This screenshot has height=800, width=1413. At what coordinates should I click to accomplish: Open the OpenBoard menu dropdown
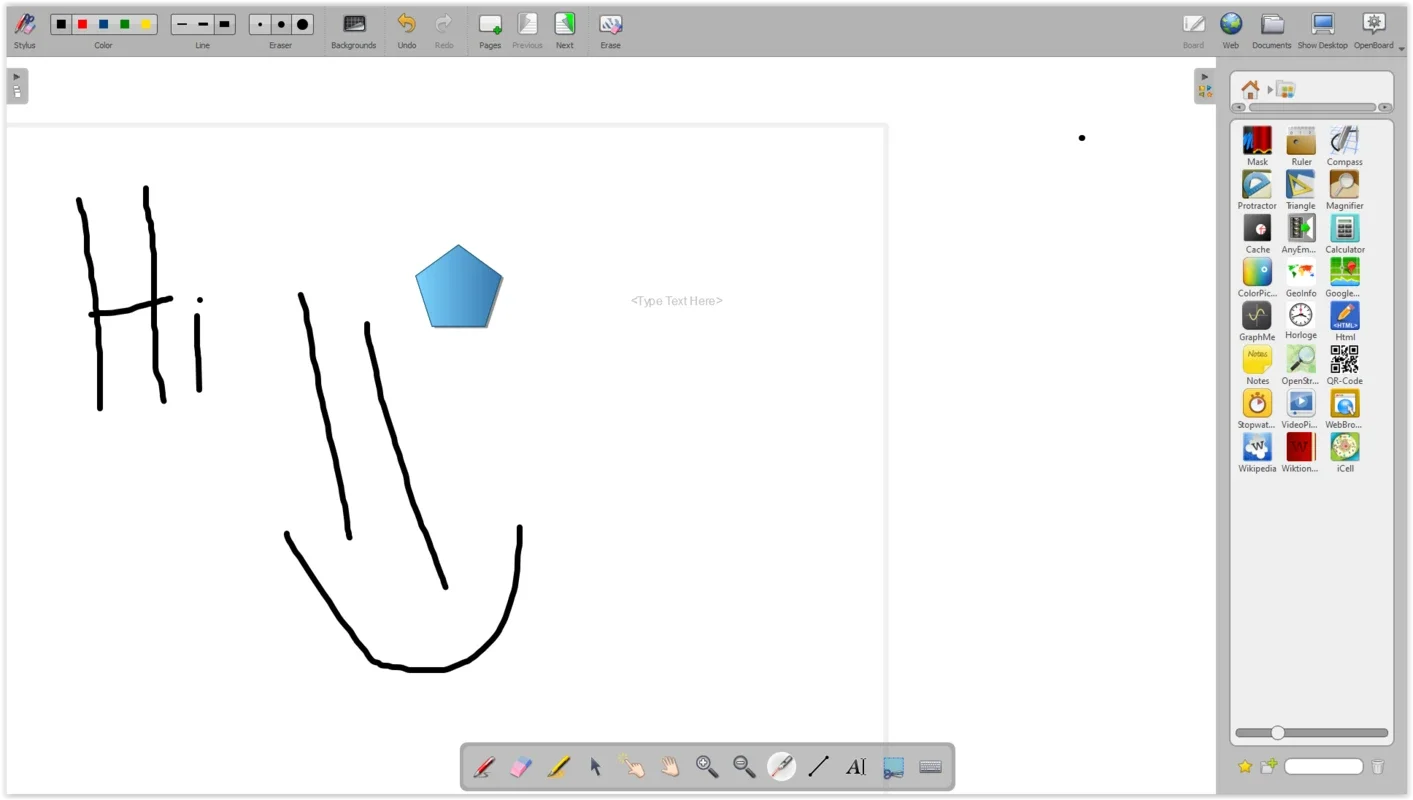point(1373,28)
